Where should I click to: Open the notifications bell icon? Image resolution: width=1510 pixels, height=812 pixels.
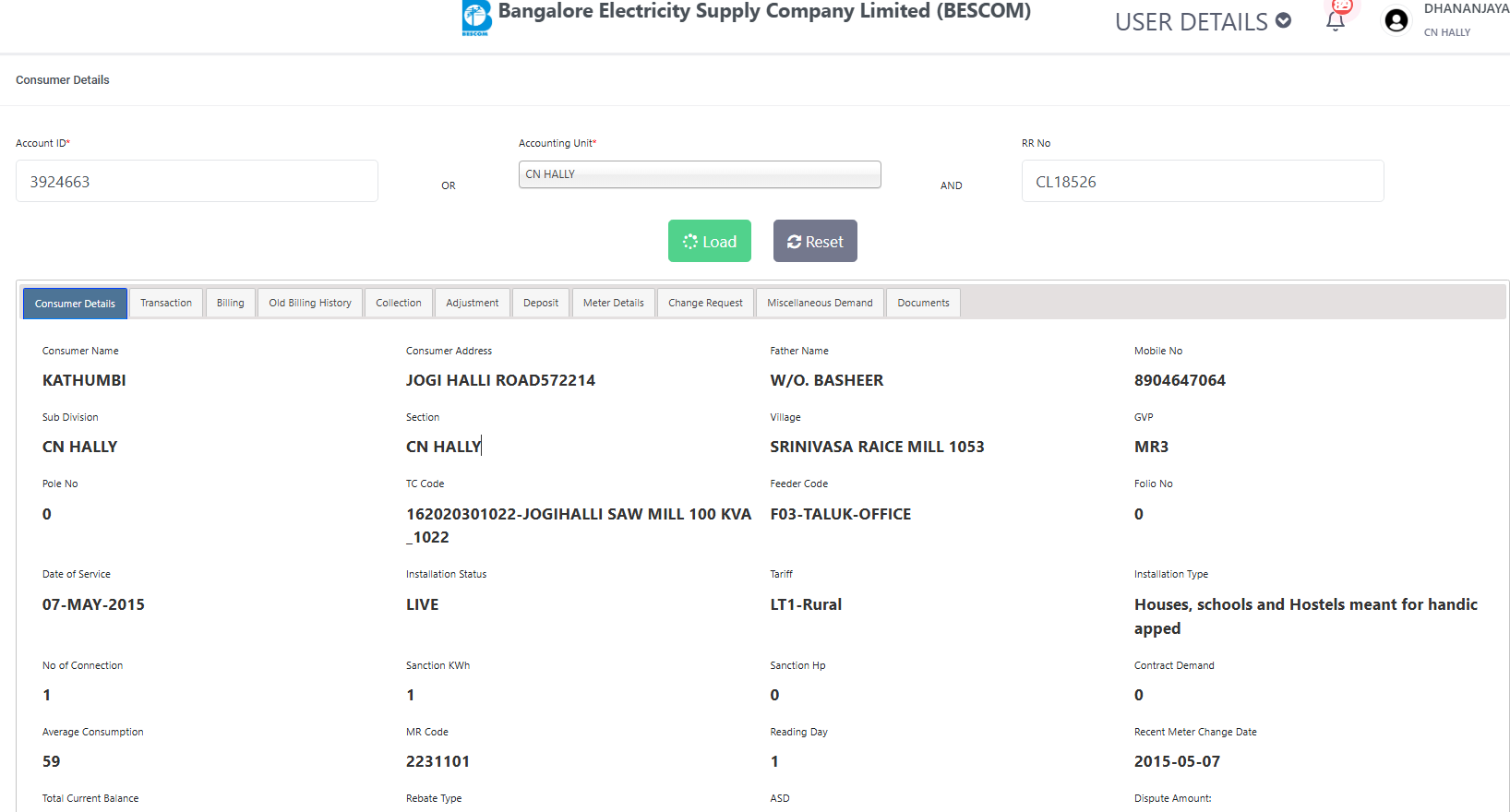pos(1335,21)
